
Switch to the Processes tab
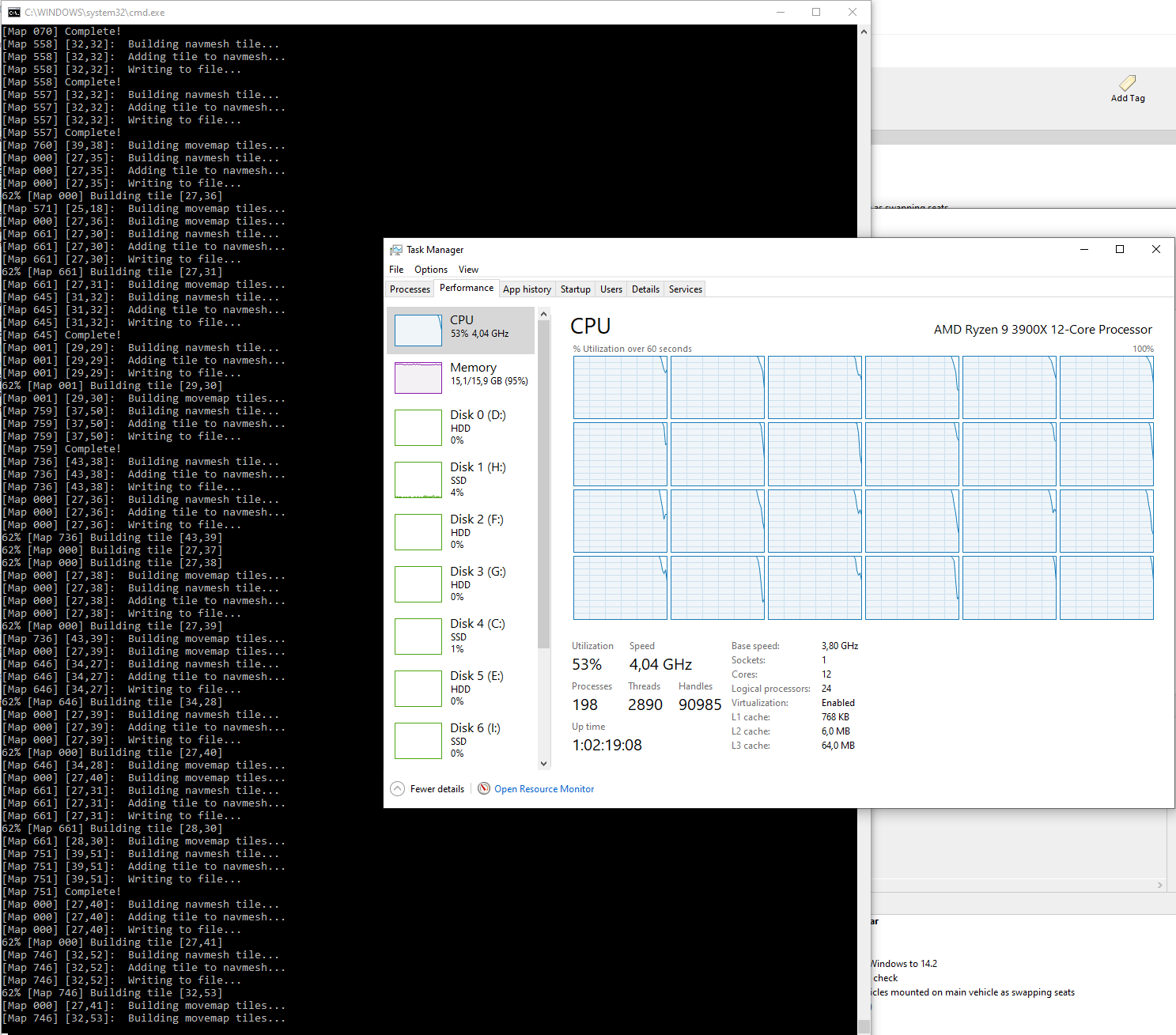click(x=410, y=289)
